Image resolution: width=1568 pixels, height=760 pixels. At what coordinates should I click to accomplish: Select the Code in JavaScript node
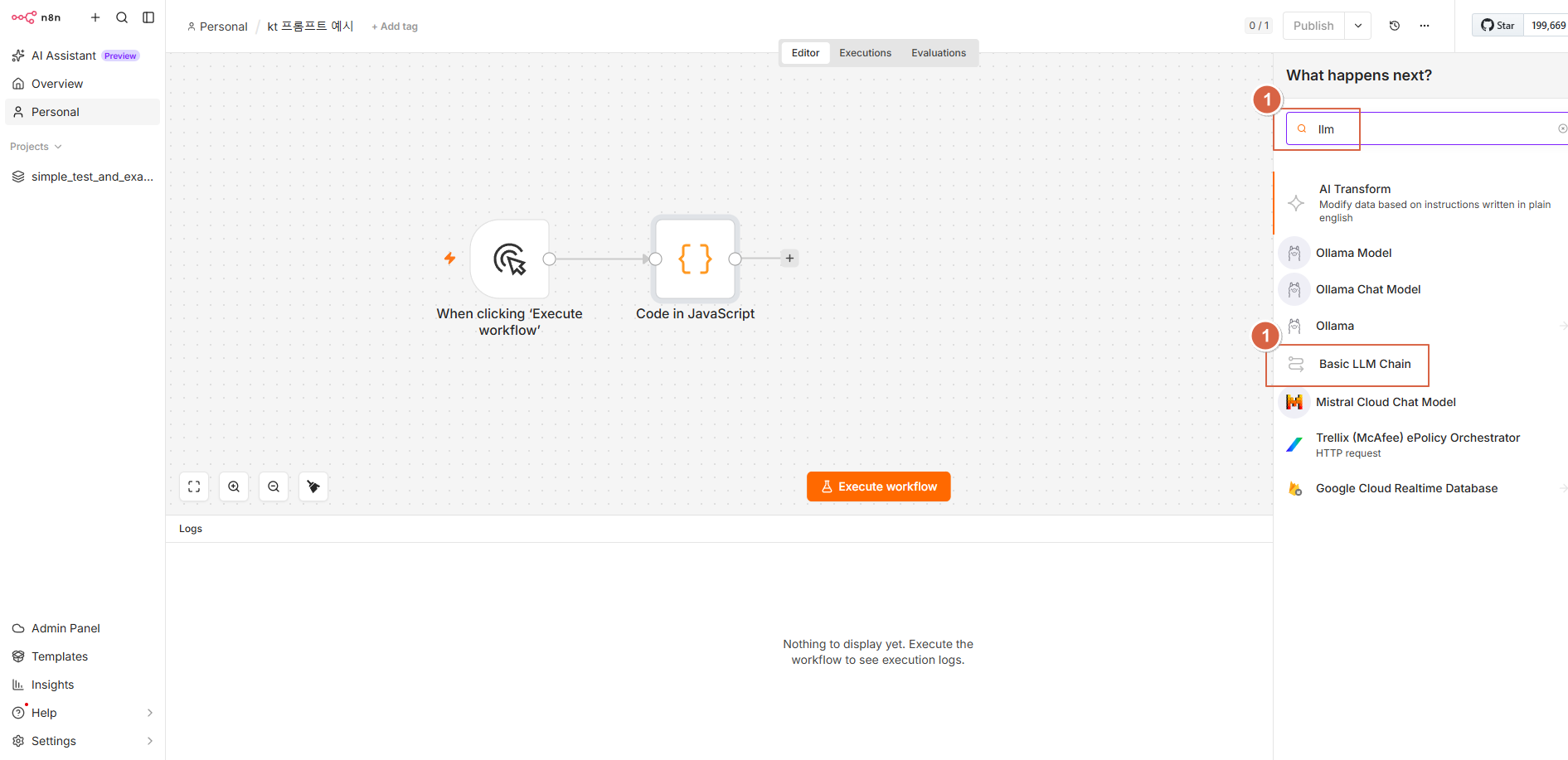pos(695,259)
